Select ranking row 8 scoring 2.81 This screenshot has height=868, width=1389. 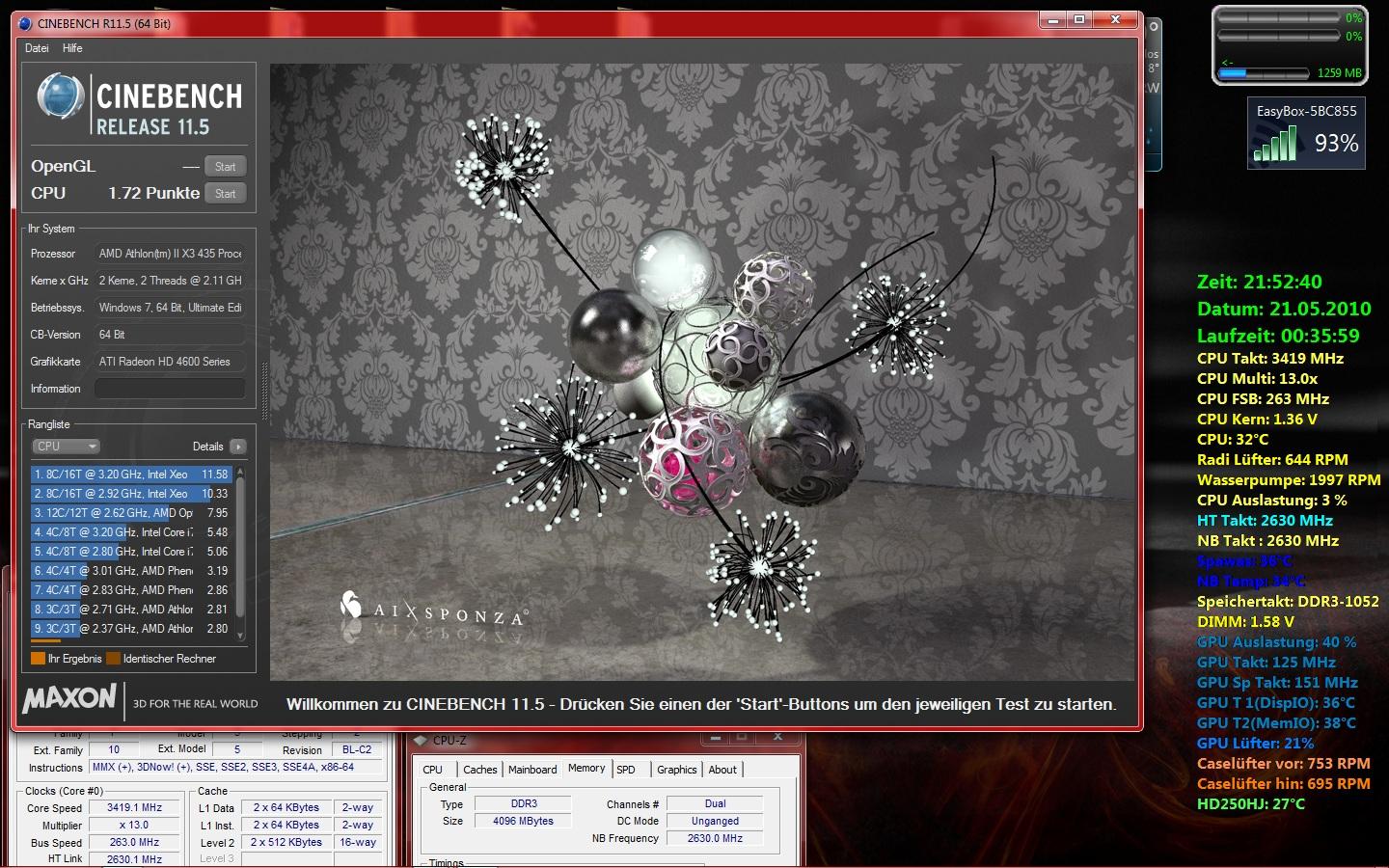click(131, 610)
